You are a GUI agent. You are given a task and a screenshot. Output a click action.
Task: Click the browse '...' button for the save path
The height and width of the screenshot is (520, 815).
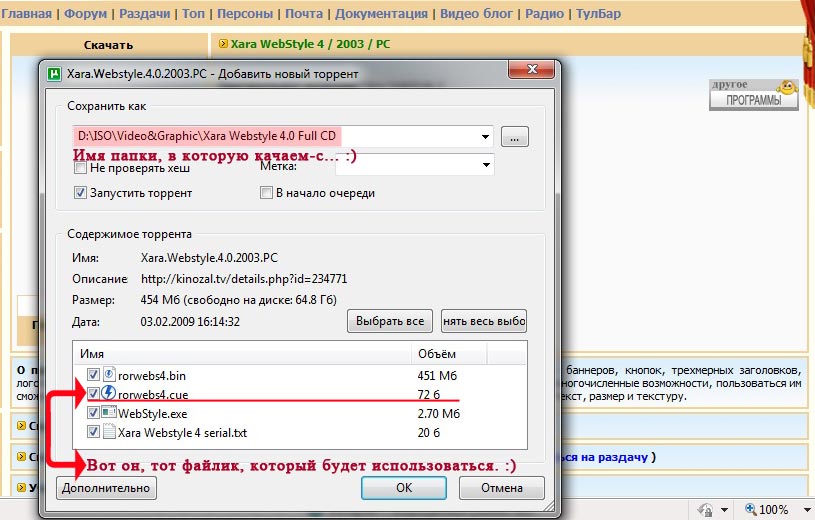click(x=515, y=137)
